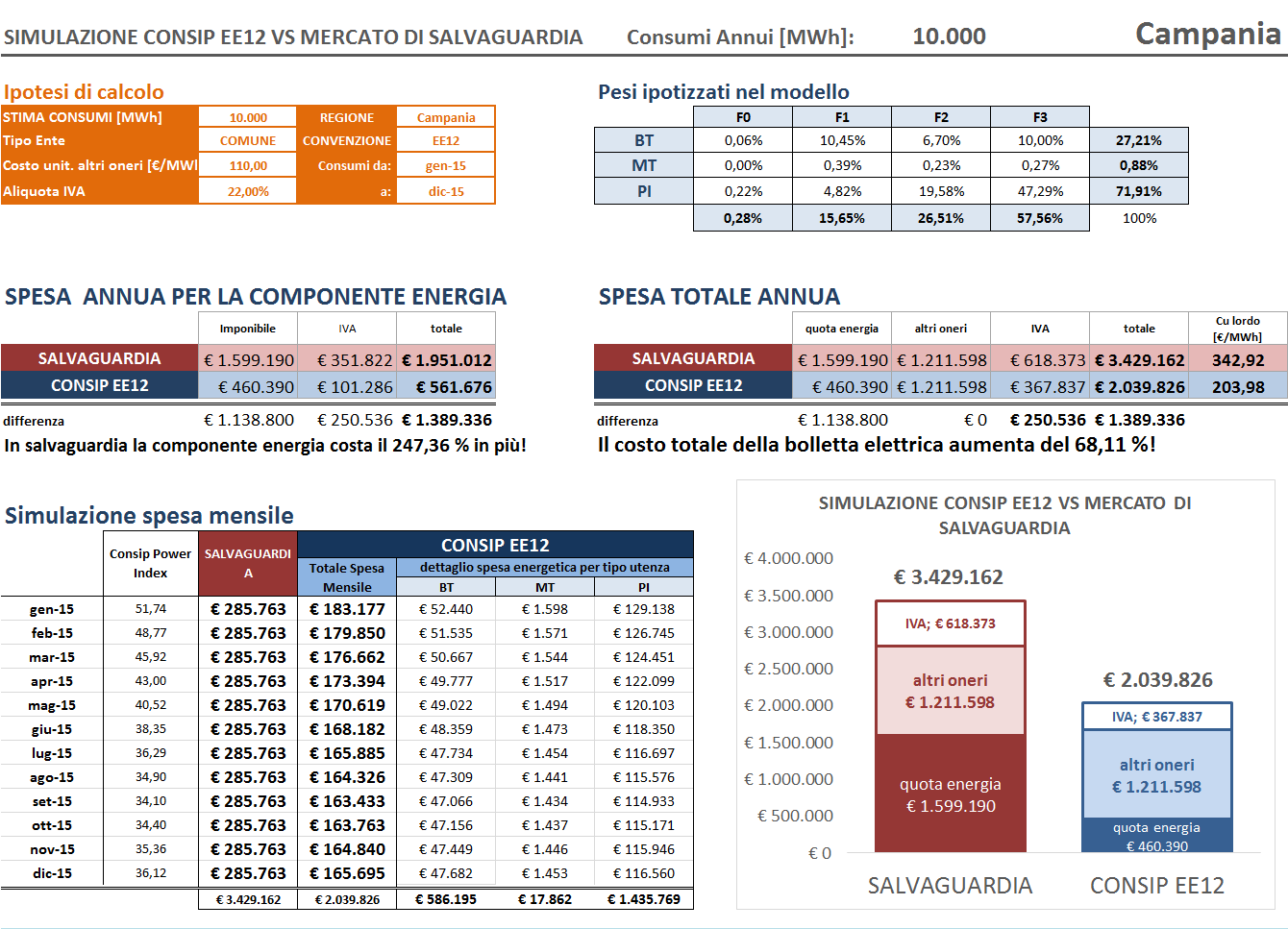Select the Consumi da gen-15 cell

pyautogui.click(x=446, y=165)
